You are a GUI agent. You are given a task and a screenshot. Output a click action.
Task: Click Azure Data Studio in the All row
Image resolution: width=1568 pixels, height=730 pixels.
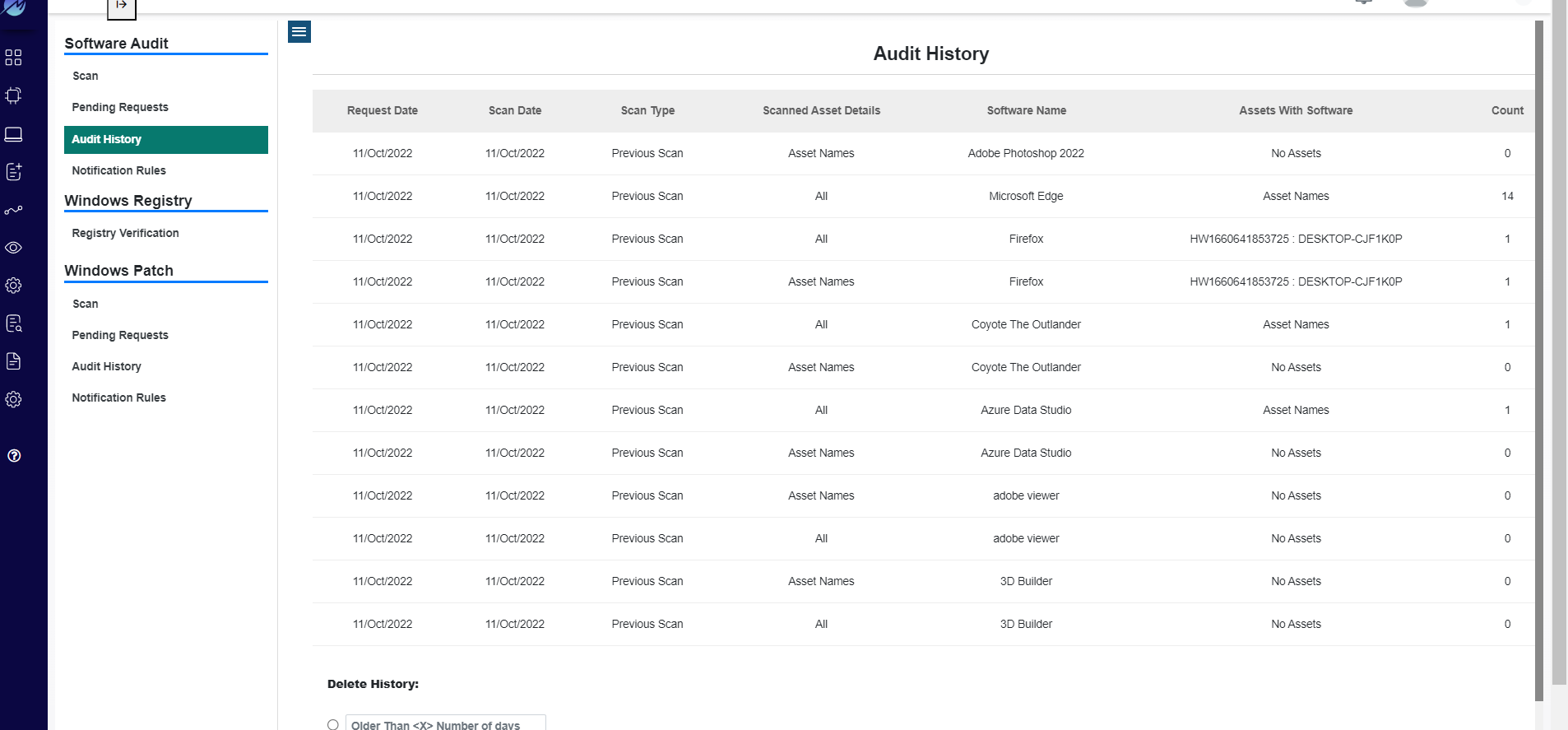1026,410
